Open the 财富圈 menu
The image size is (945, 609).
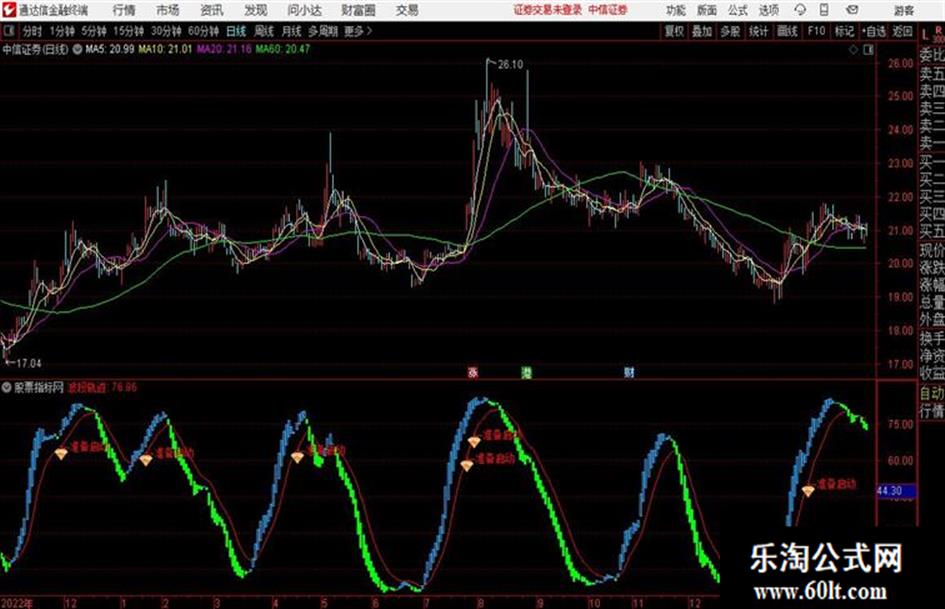tap(358, 10)
